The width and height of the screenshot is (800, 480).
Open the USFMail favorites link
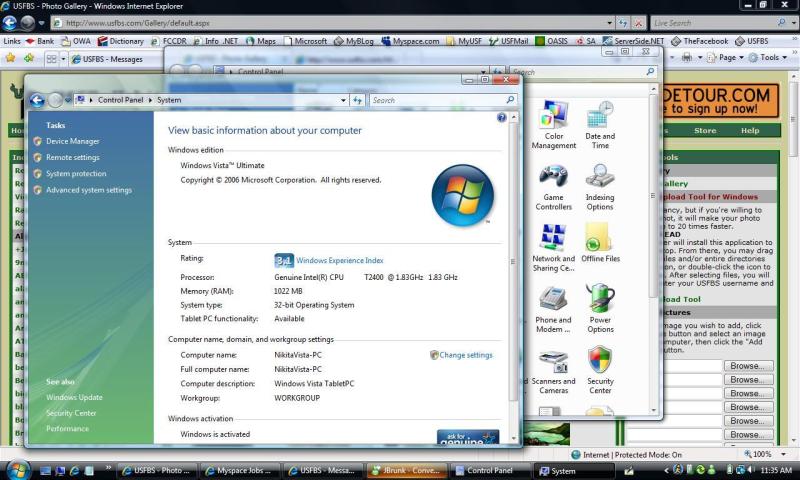[x=508, y=41]
